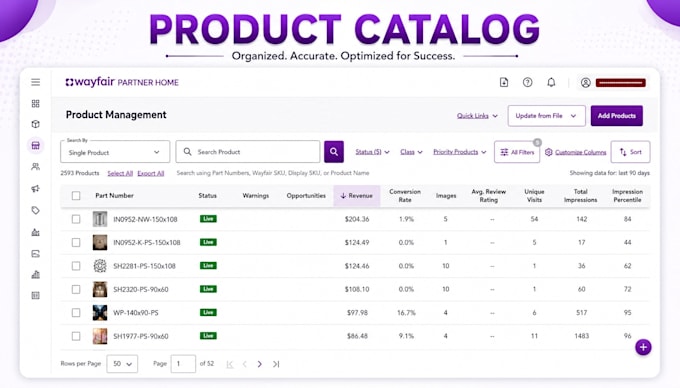Click the Images column header
The width and height of the screenshot is (680, 388).
click(446, 196)
